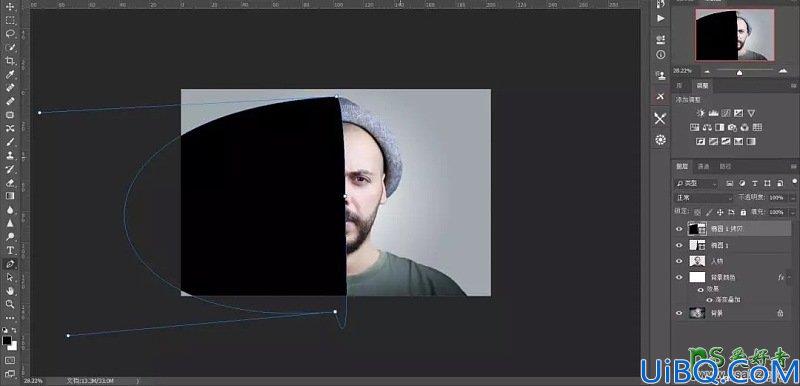The image size is (800, 386).
Task: Select the Rectangular Marquee tool
Action: pyautogui.click(x=10, y=20)
